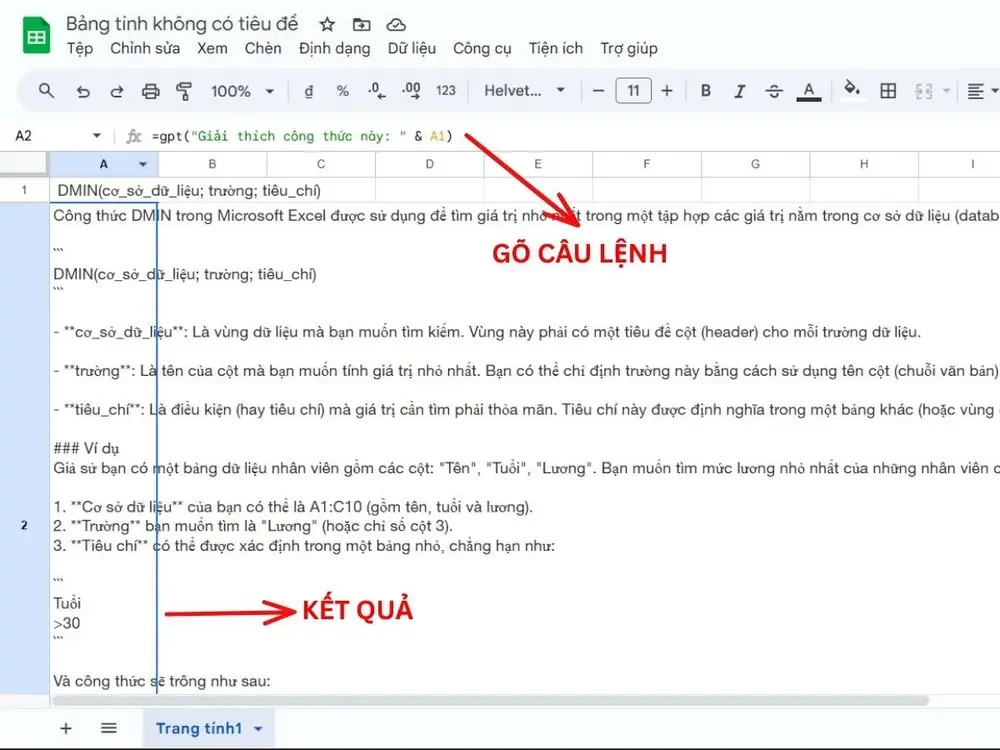Select row 1 header
1000x750 pixels.
pos(24,190)
